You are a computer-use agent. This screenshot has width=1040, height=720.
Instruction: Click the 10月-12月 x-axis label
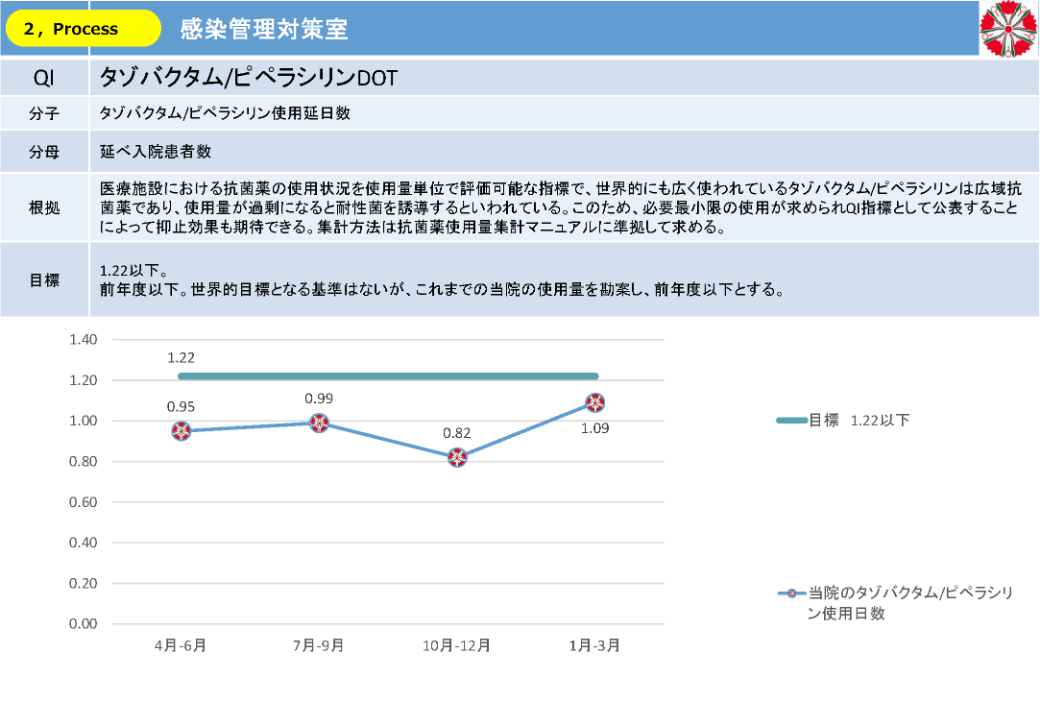(x=457, y=646)
